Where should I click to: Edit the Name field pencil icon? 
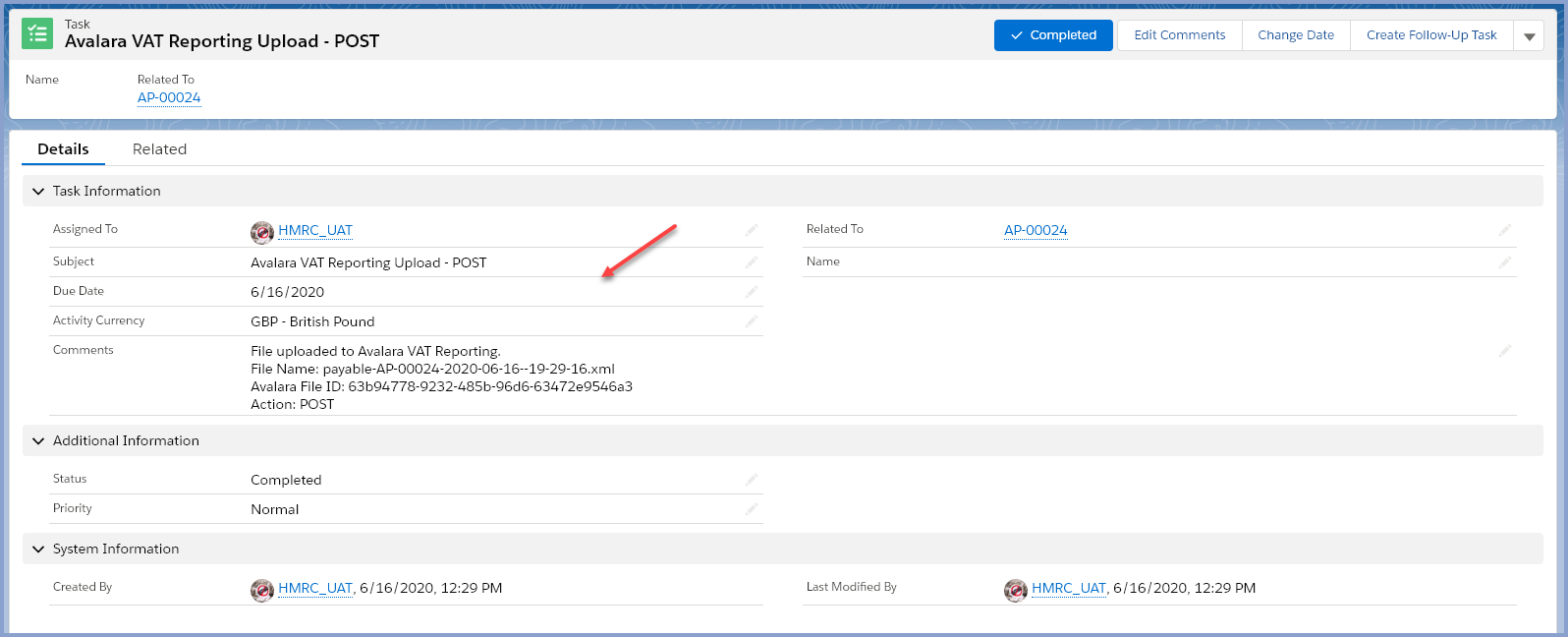coord(1505,262)
